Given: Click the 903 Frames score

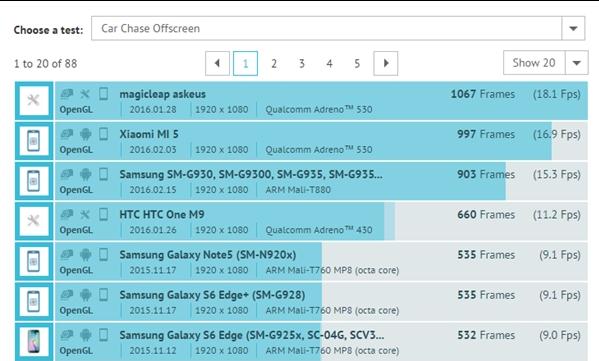Looking at the screenshot, I should click(486, 174).
